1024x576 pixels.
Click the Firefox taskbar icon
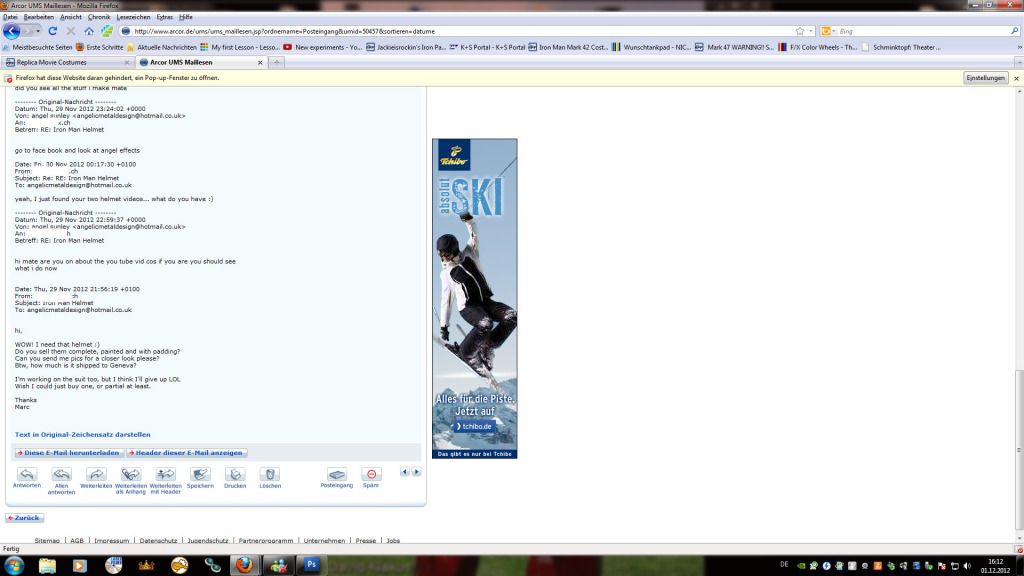244,565
